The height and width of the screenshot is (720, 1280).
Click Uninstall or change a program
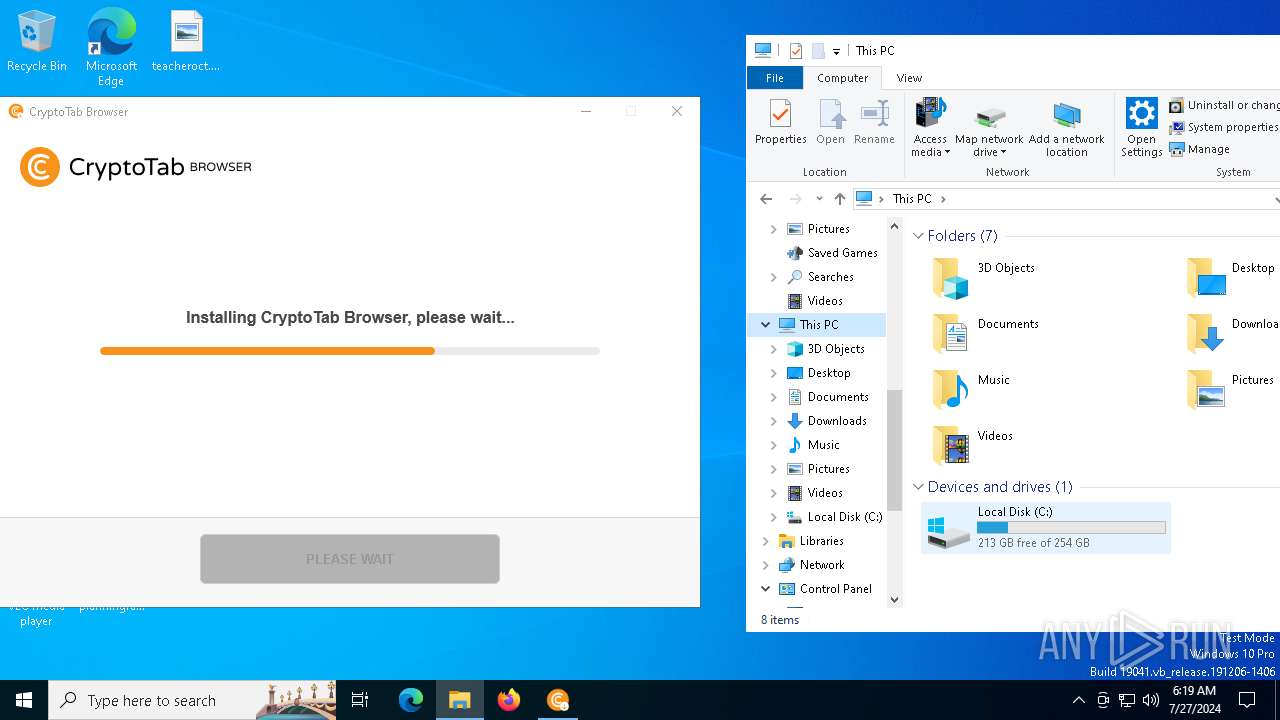(1225, 105)
